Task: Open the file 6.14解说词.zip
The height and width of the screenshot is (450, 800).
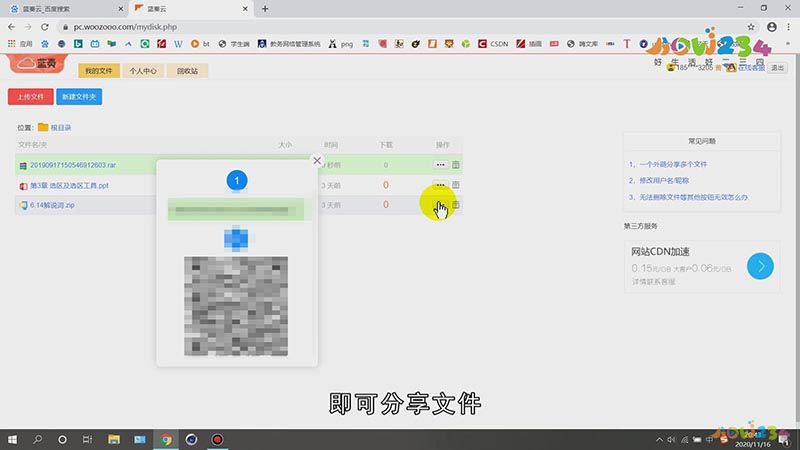Action: click(x=52, y=205)
